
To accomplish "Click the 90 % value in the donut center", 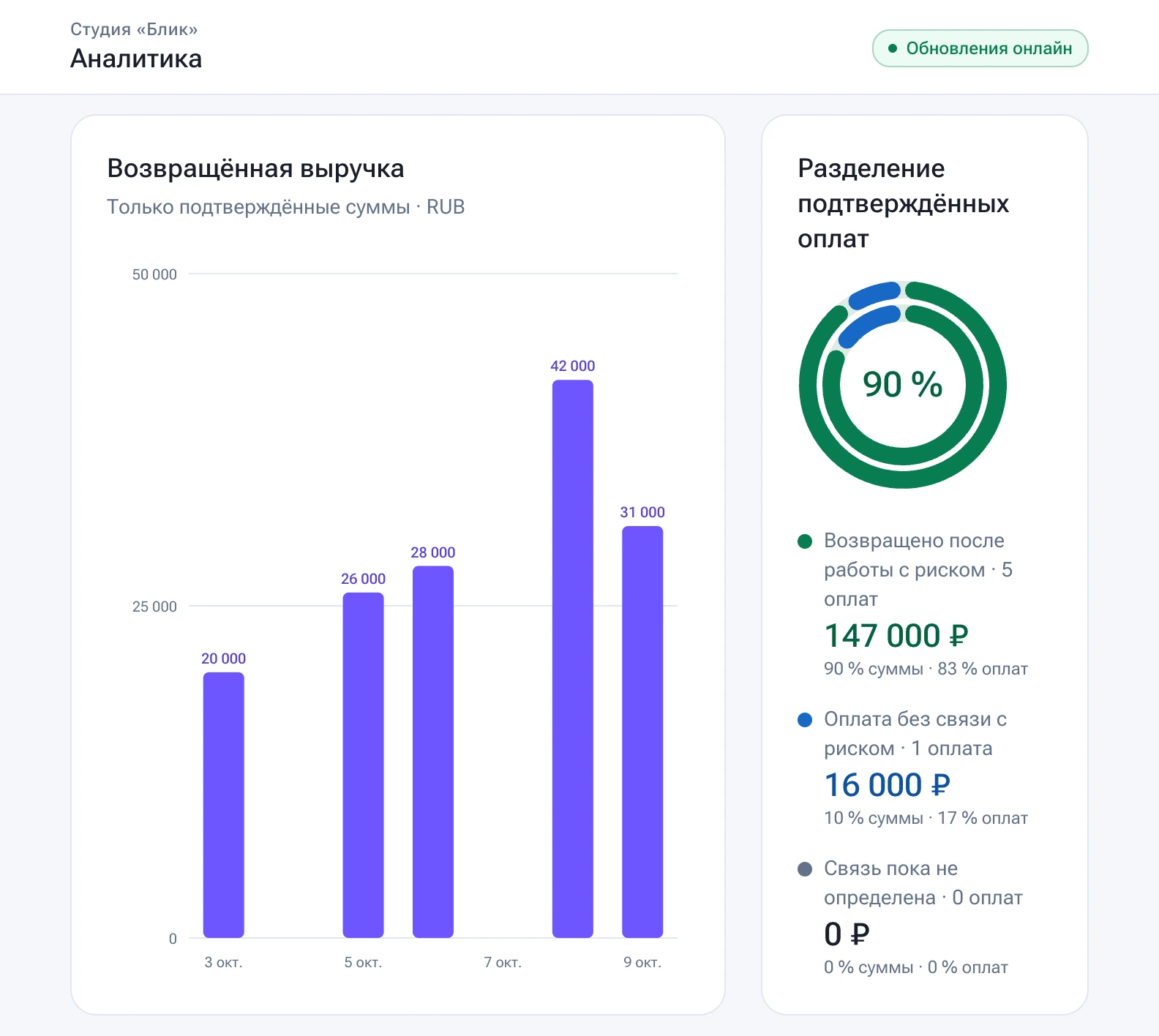I will pyautogui.click(x=903, y=385).
